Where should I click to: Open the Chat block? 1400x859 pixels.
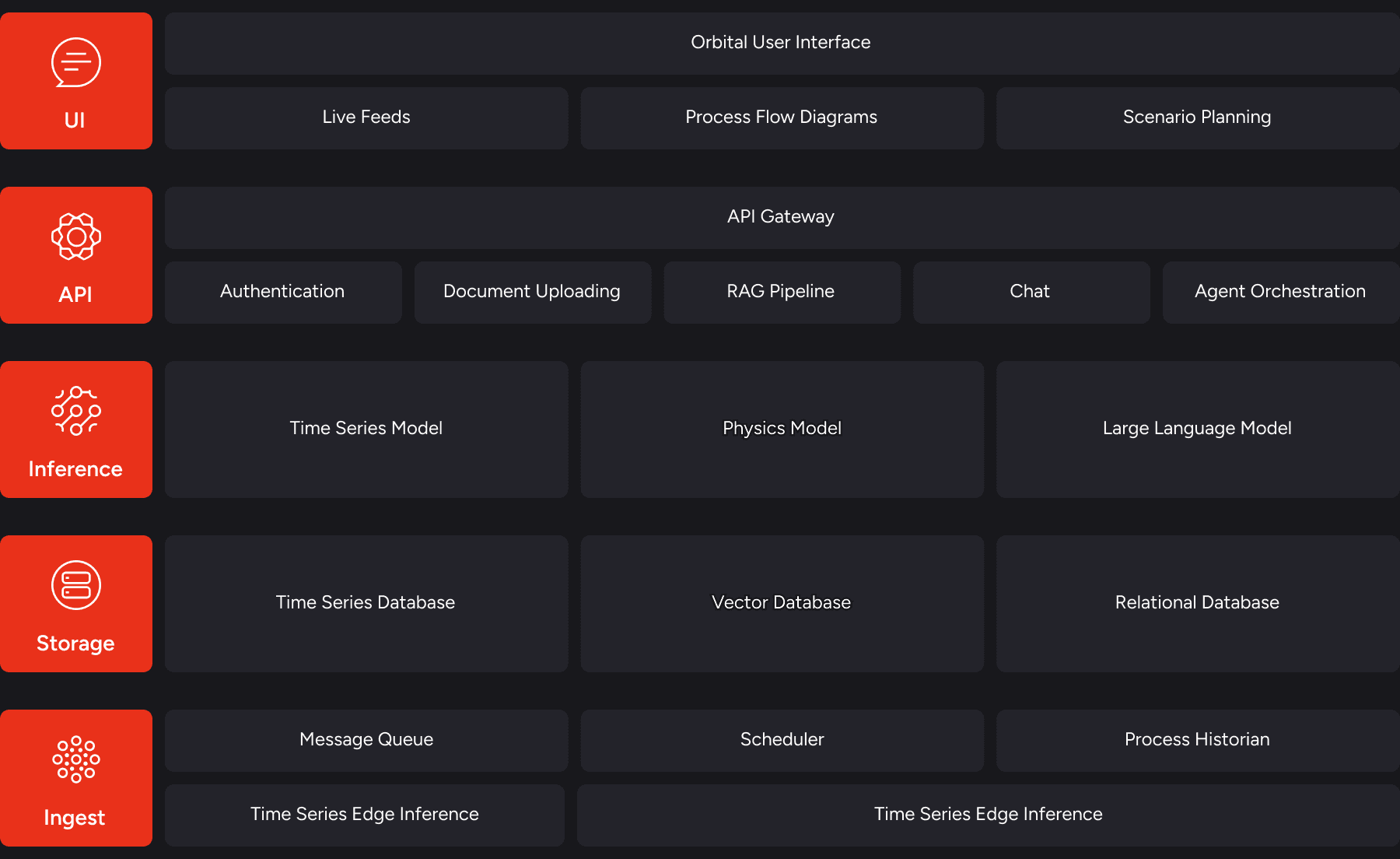1031,293
